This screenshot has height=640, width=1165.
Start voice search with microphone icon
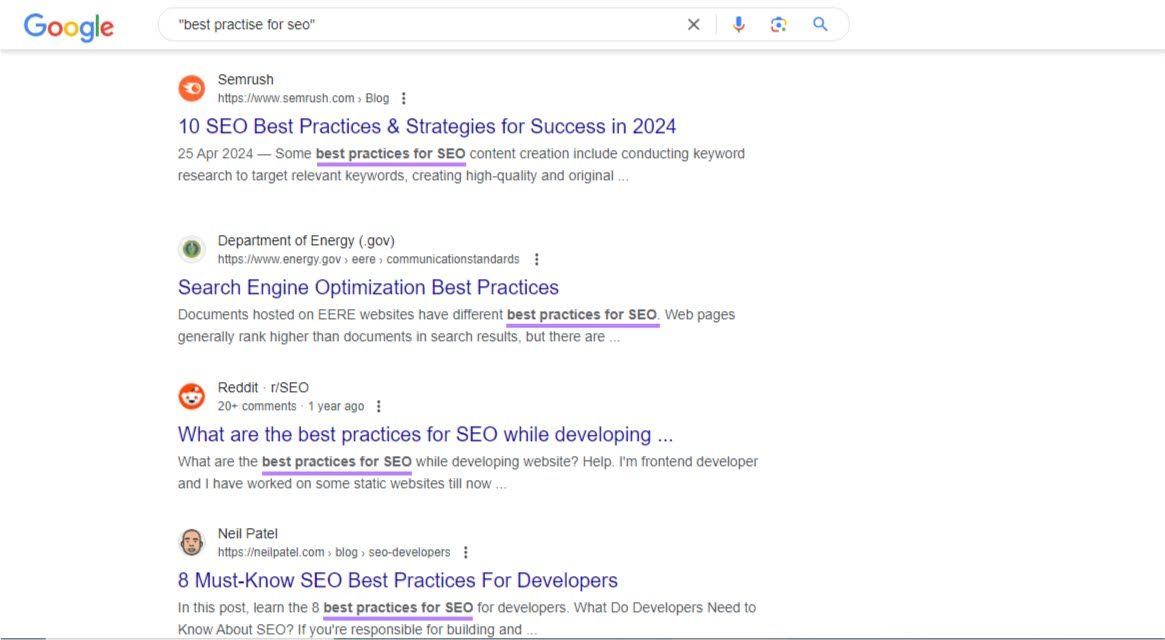tap(738, 25)
